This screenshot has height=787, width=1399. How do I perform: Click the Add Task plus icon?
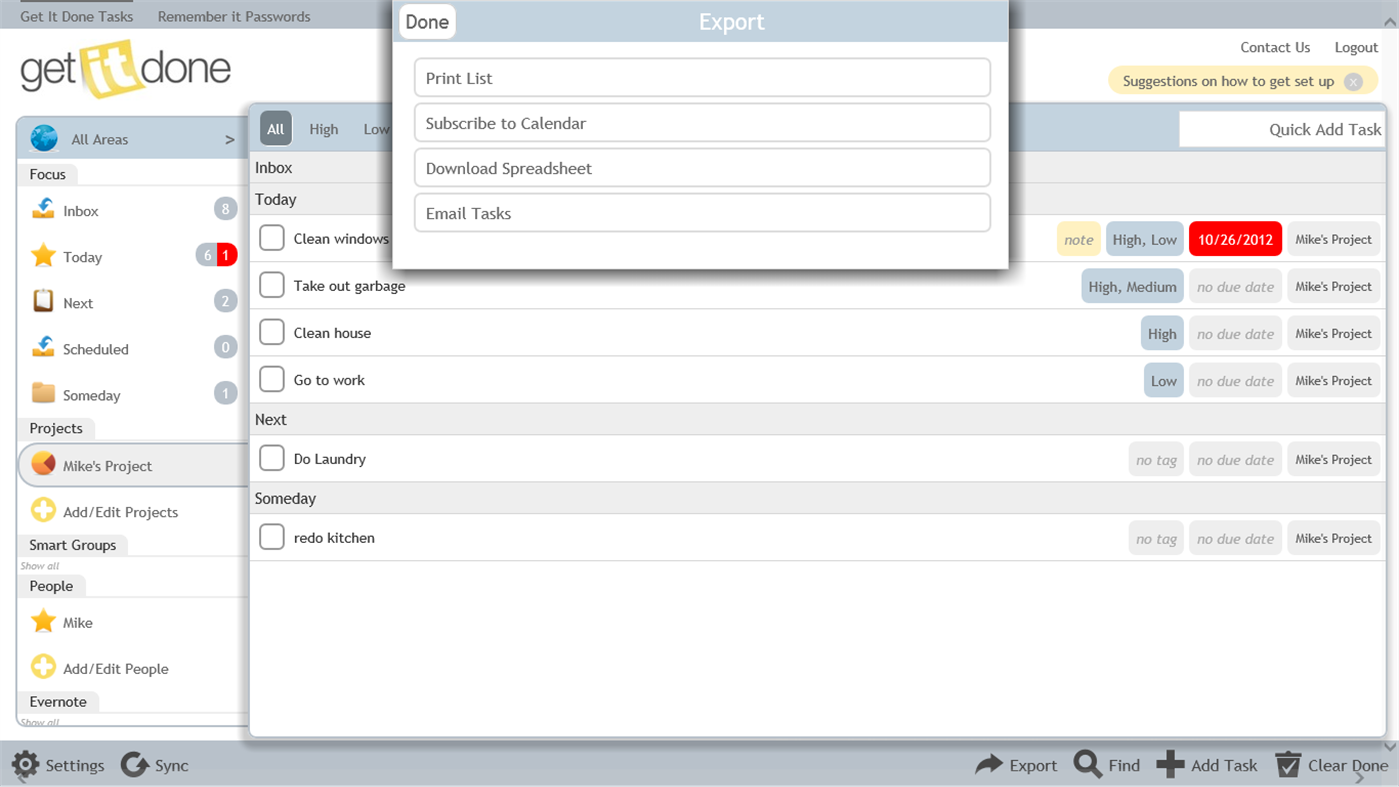coord(1170,764)
